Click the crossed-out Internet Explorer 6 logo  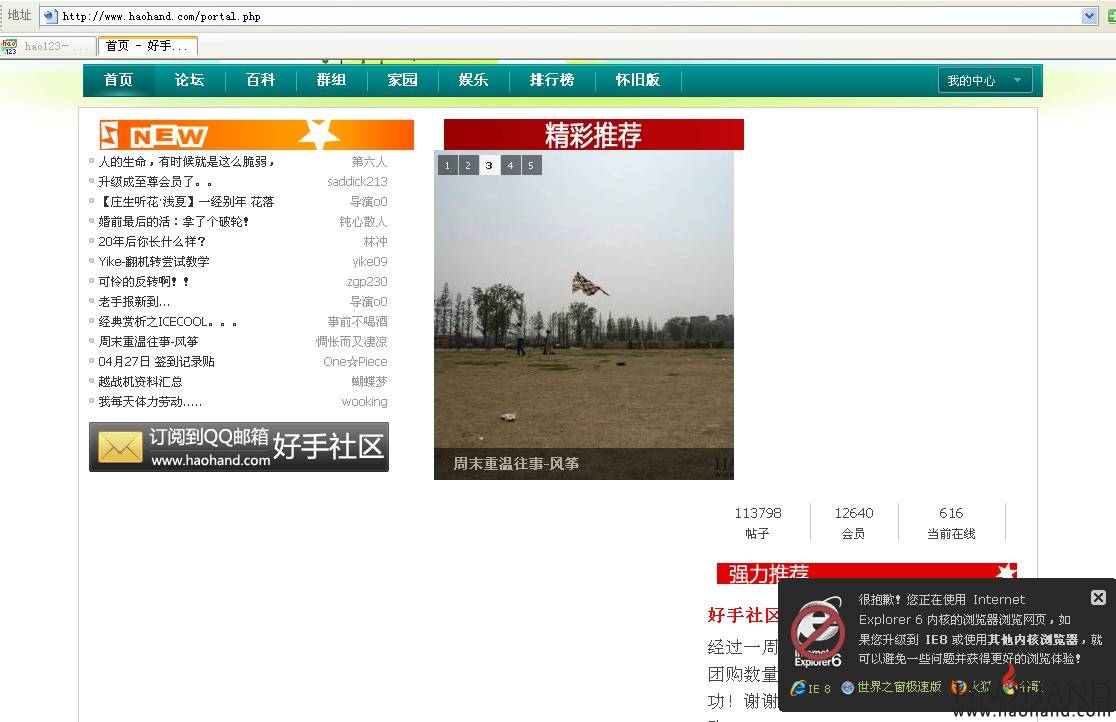818,631
